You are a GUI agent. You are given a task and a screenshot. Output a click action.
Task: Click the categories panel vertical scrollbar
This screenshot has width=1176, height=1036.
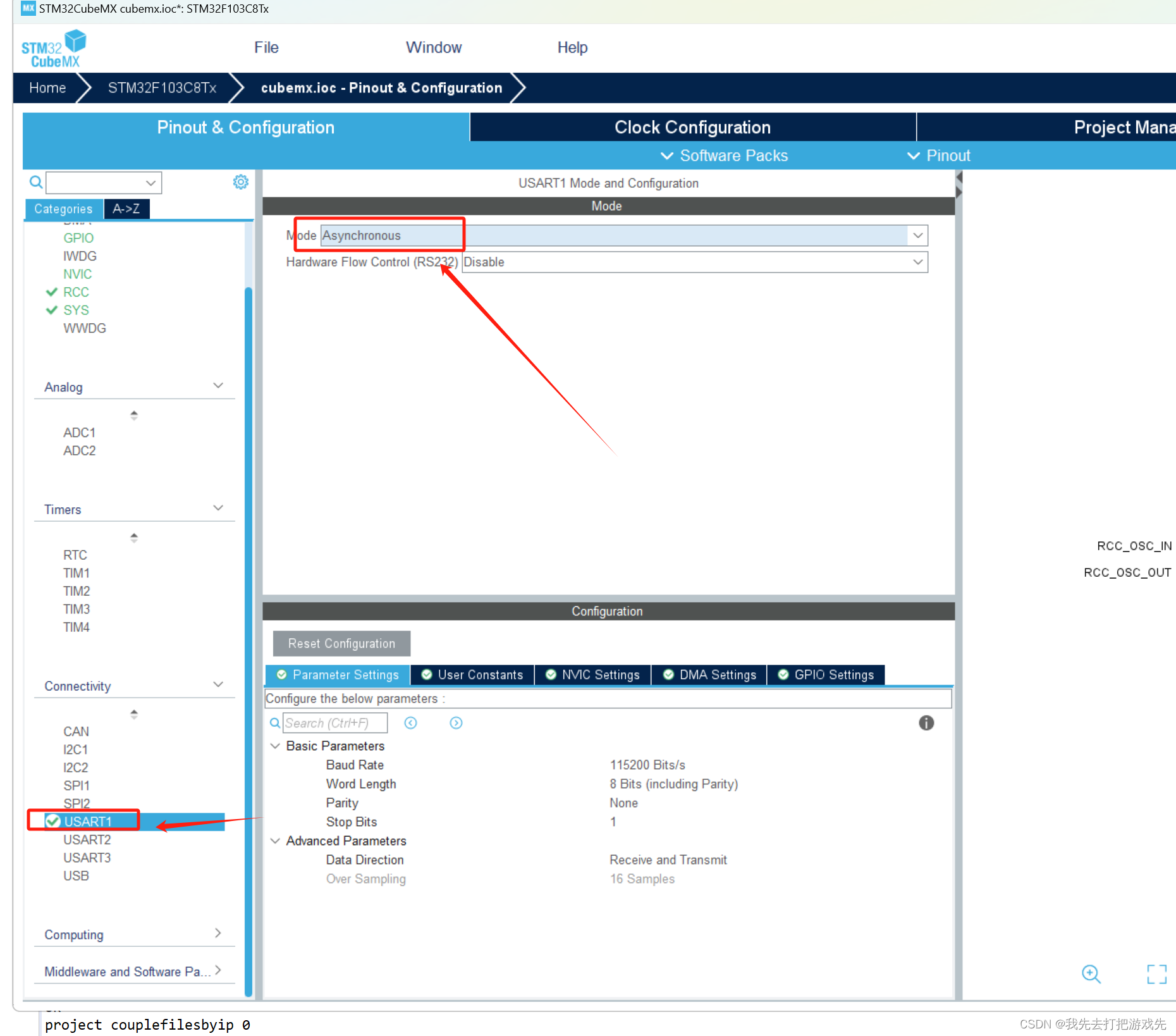click(x=248, y=641)
